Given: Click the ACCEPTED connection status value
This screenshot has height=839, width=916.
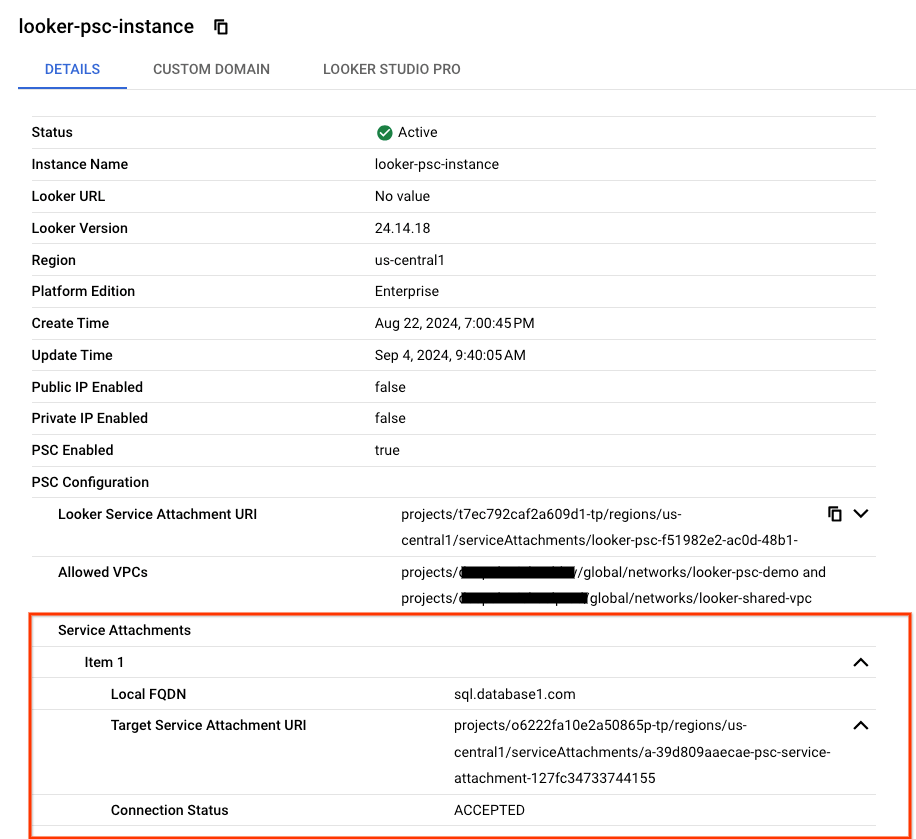Looking at the screenshot, I should (489, 810).
